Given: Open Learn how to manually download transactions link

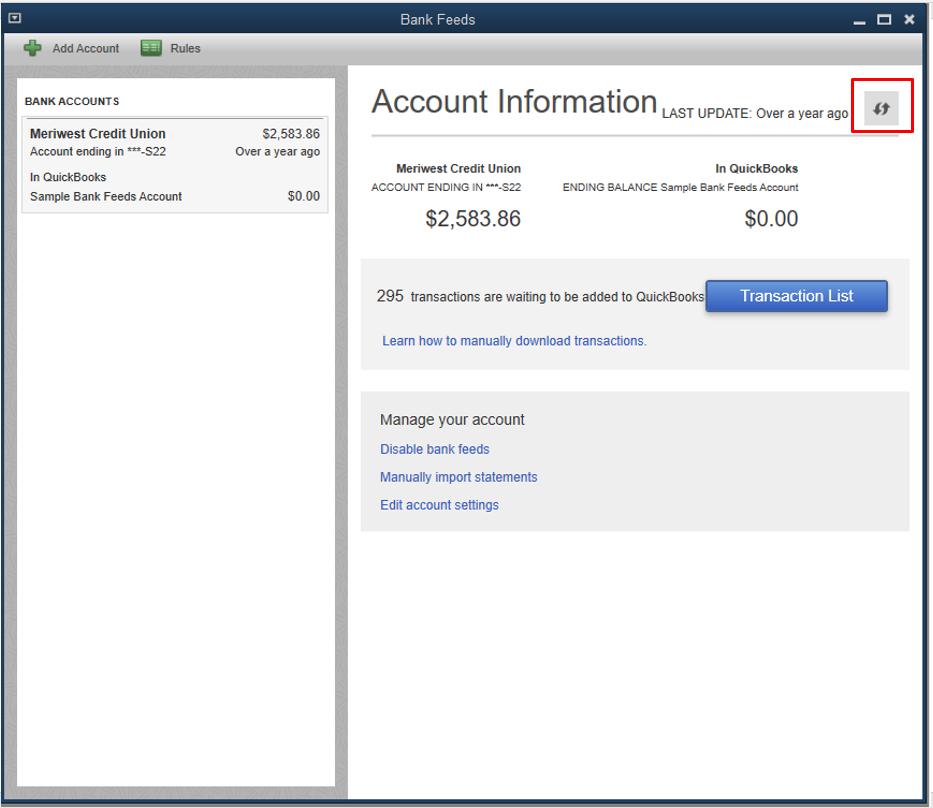Looking at the screenshot, I should 514,341.
